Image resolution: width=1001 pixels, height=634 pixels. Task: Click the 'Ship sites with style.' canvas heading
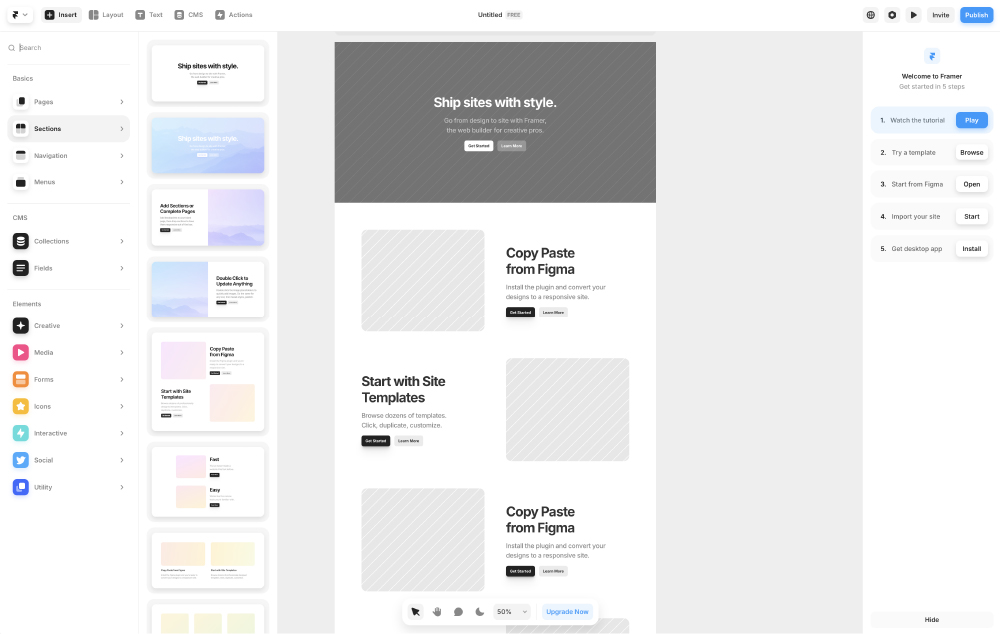(495, 102)
